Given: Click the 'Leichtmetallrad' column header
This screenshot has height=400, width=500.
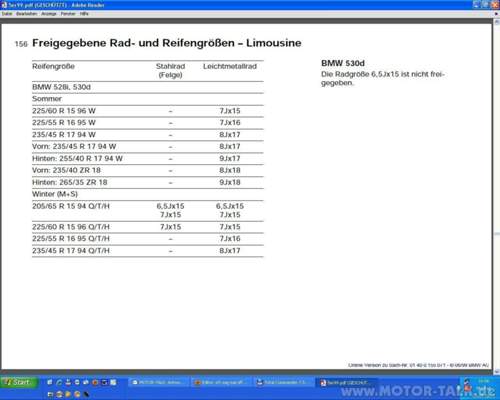Looking at the screenshot, I should [x=230, y=66].
